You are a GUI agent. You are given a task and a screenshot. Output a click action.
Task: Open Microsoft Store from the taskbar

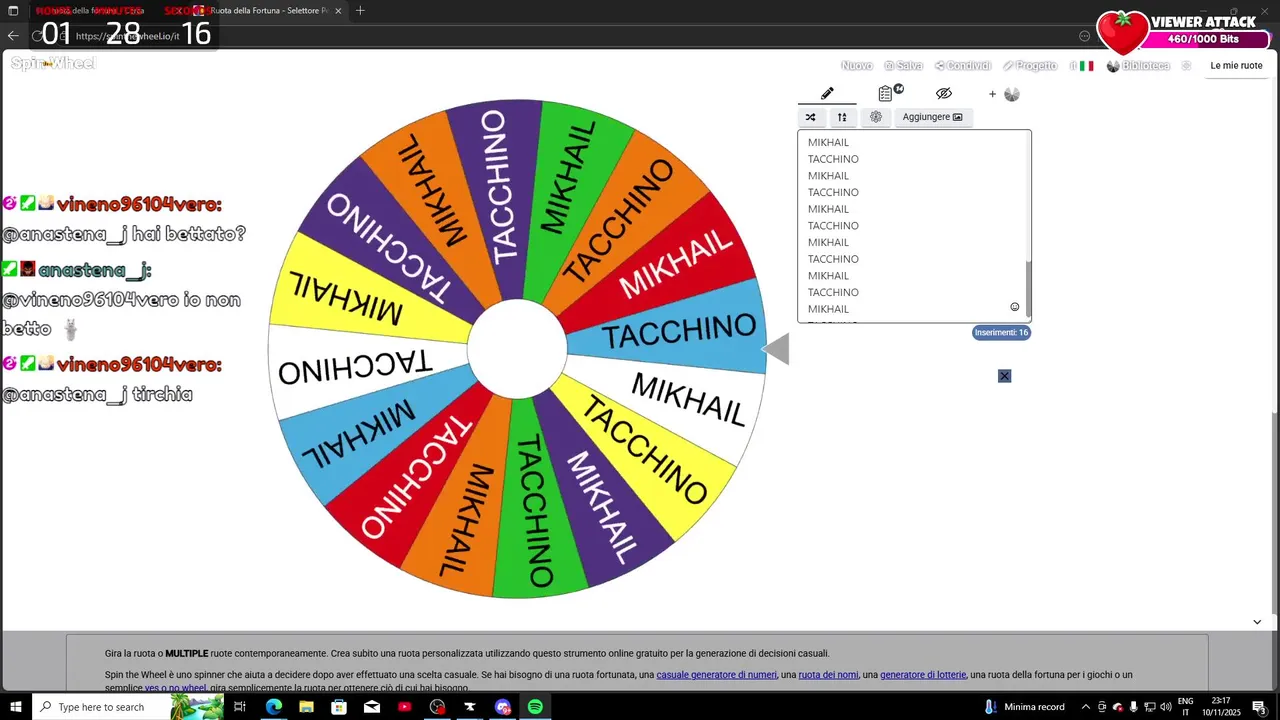(339, 707)
